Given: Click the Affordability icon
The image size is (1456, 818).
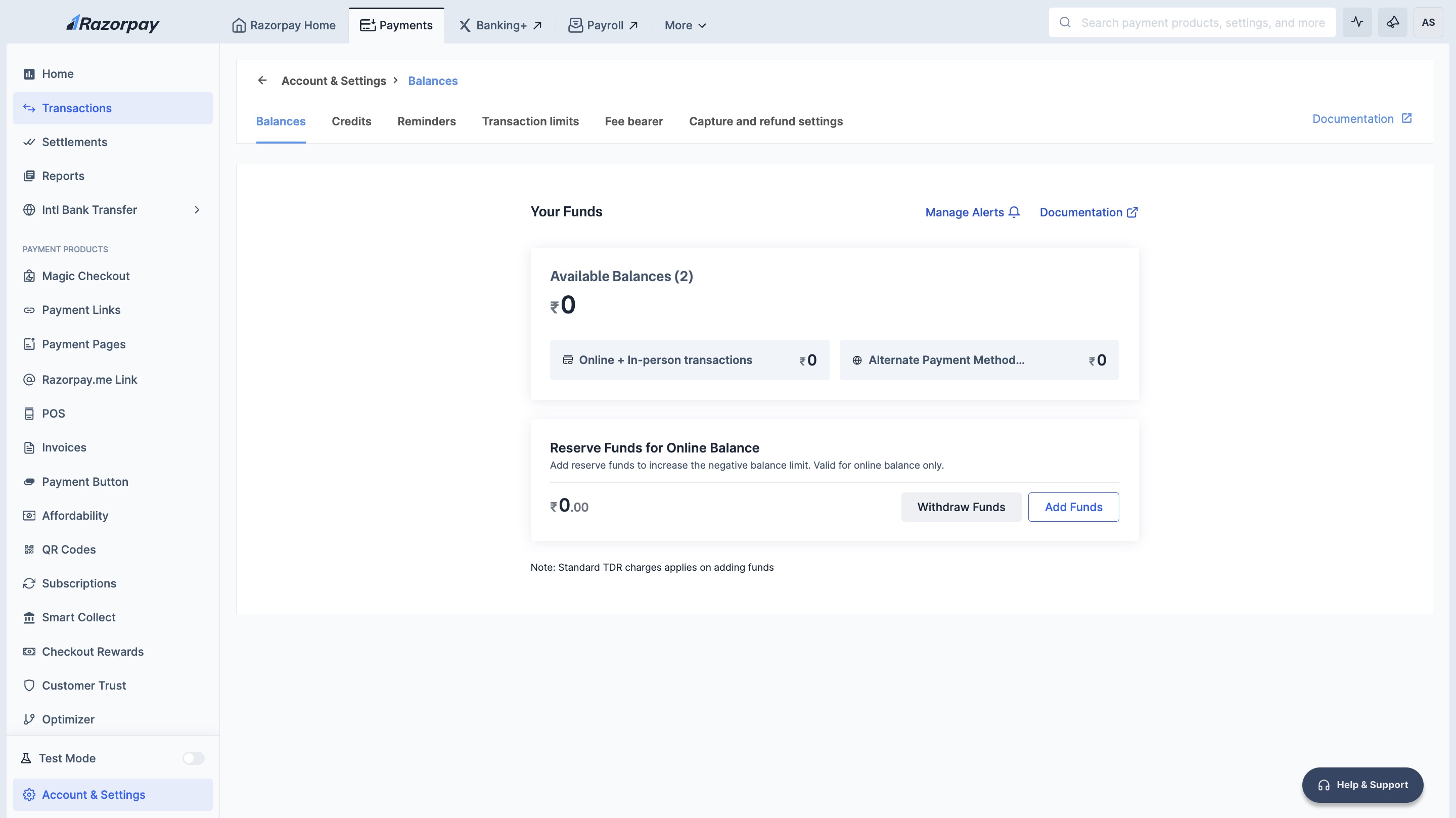Looking at the screenshot, I should (29, 516).
